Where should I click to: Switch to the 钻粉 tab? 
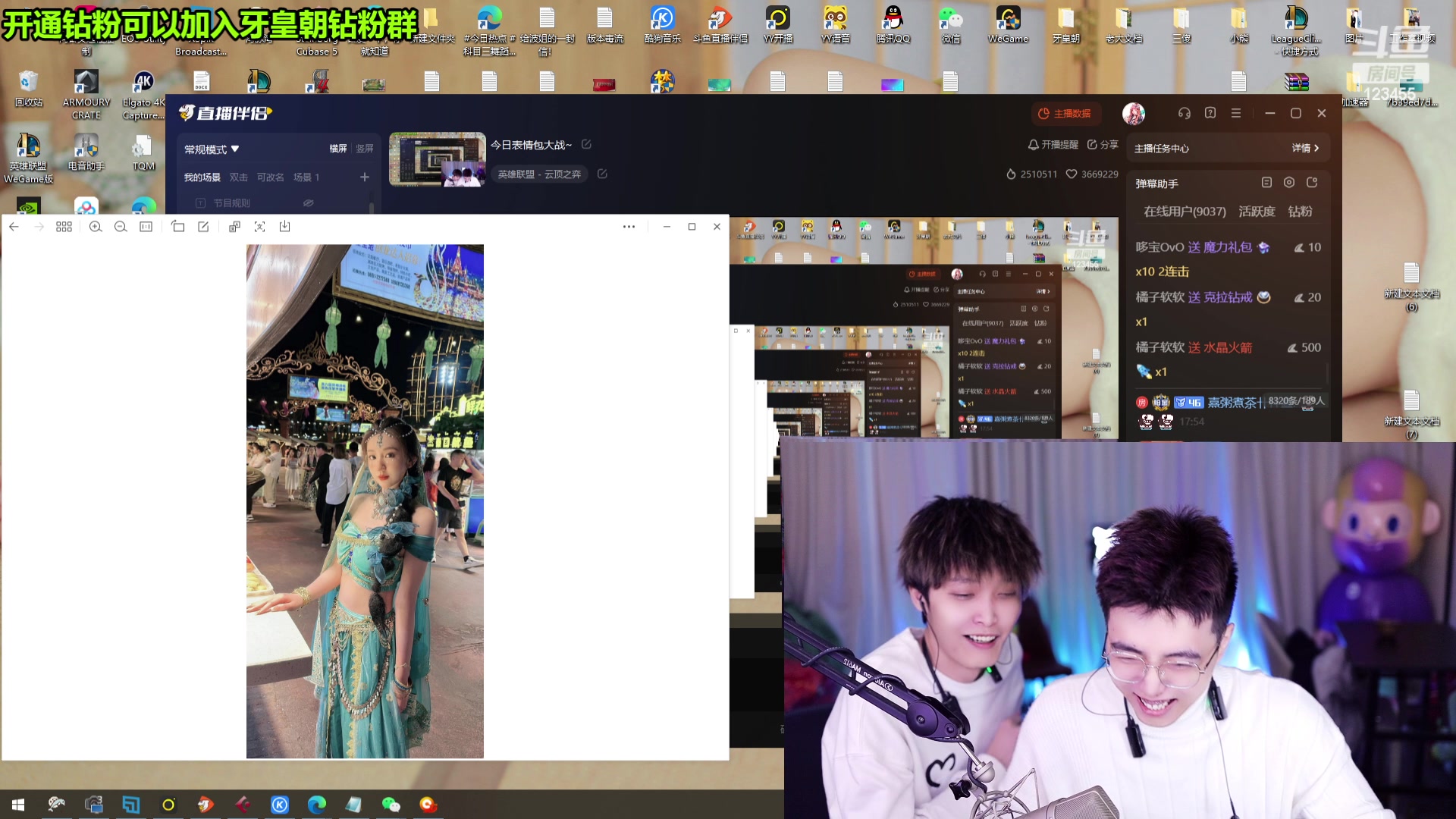coord(1300,212)
